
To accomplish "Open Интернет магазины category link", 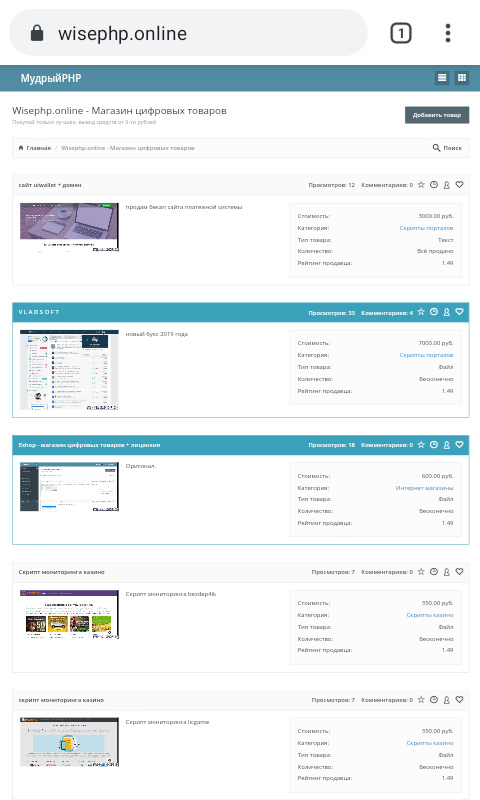I will (x=424, y=488).
